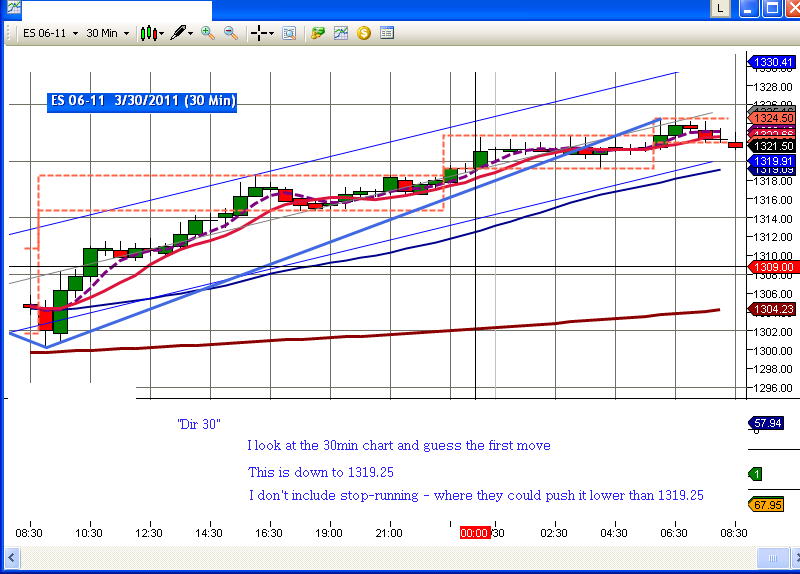Open the 30 Min interval selector
Screen dimensions: 800x574
click(x=108, y=33)
